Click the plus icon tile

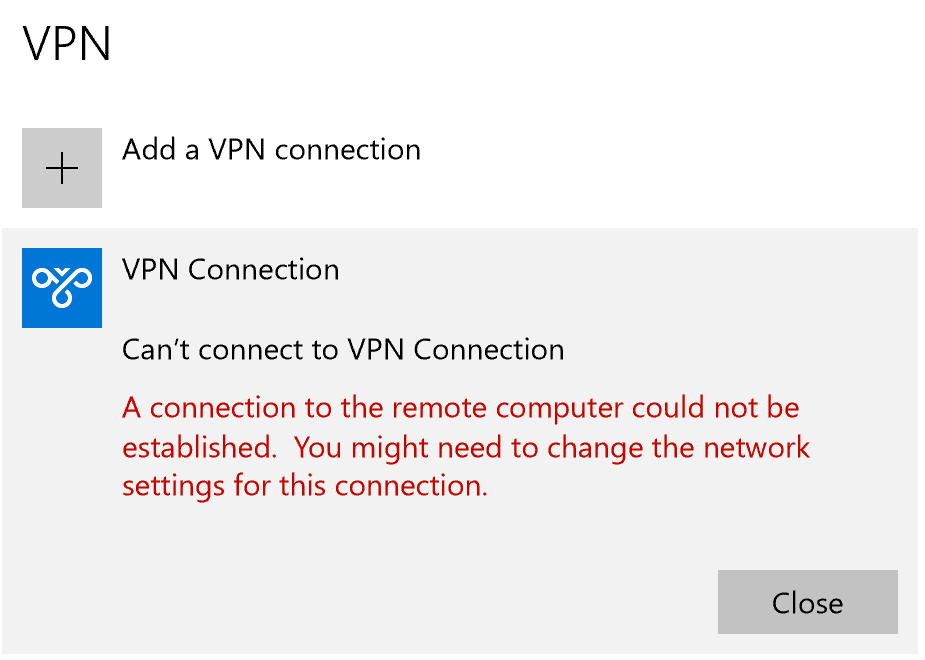pyautogui.click(x=62, y=168)
